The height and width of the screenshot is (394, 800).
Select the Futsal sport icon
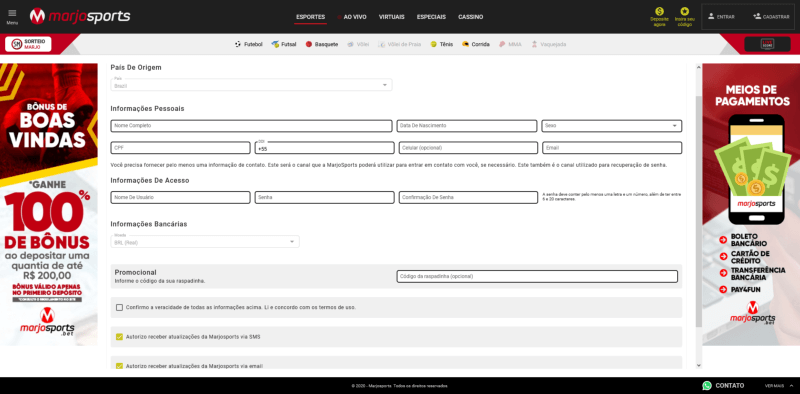[x=275, y=44]
